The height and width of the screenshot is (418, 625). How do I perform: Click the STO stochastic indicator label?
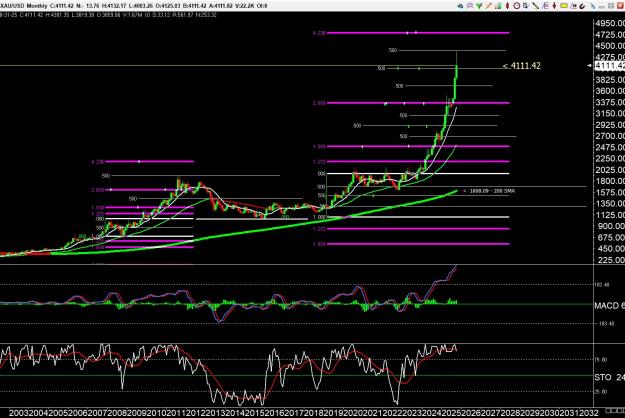(x=609, y=377)
